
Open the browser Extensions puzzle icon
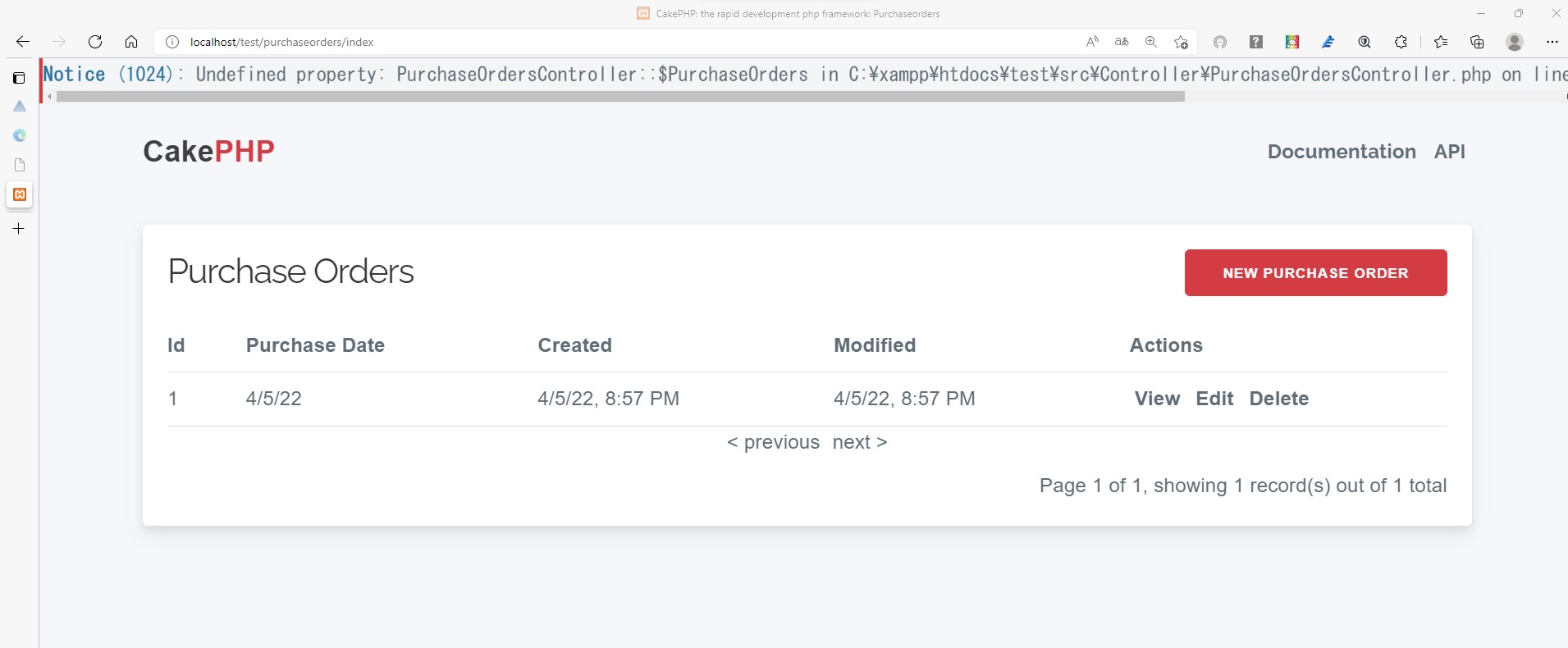pos(1401,42)
